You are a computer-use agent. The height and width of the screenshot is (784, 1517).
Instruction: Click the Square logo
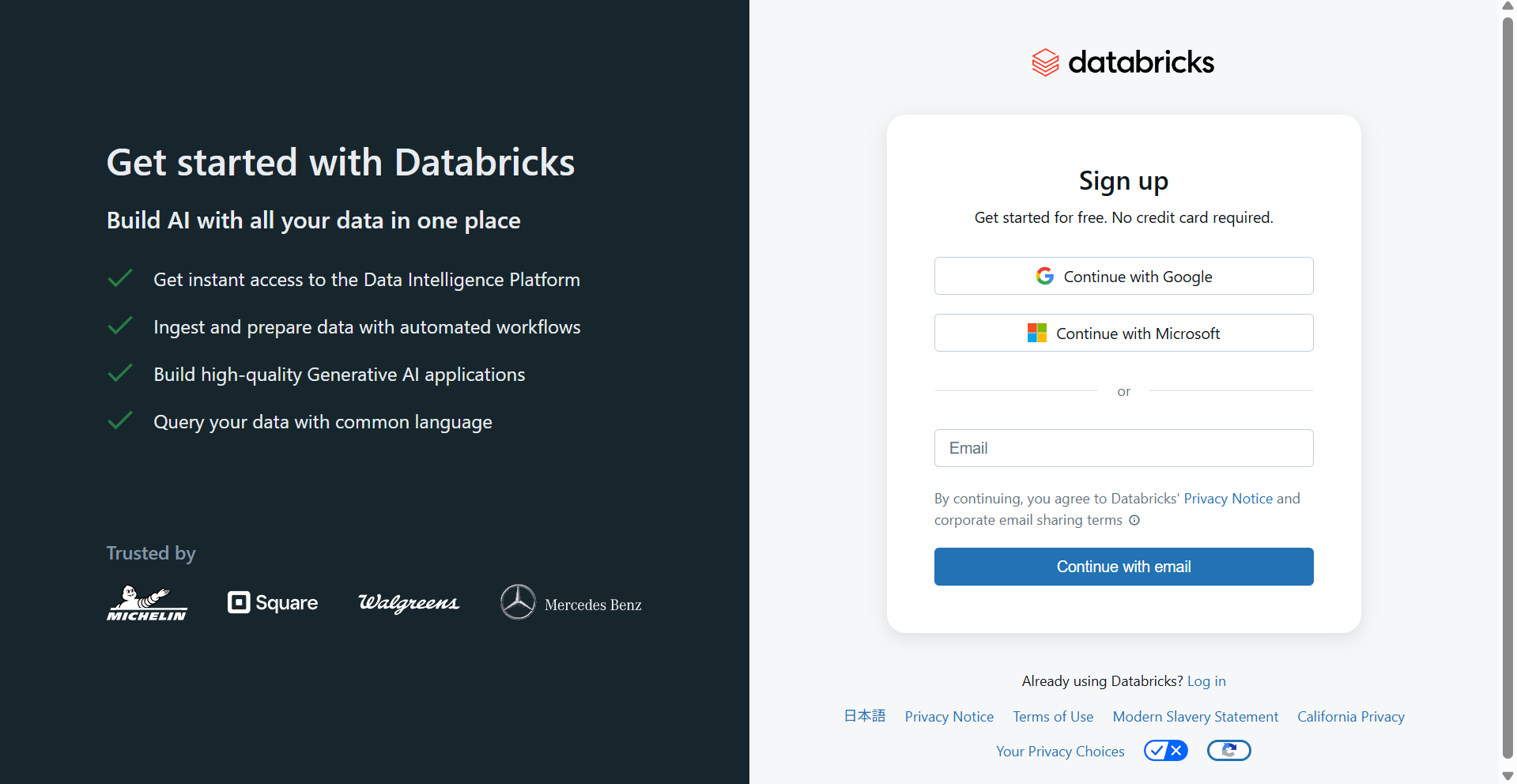[x=273, y=602]
